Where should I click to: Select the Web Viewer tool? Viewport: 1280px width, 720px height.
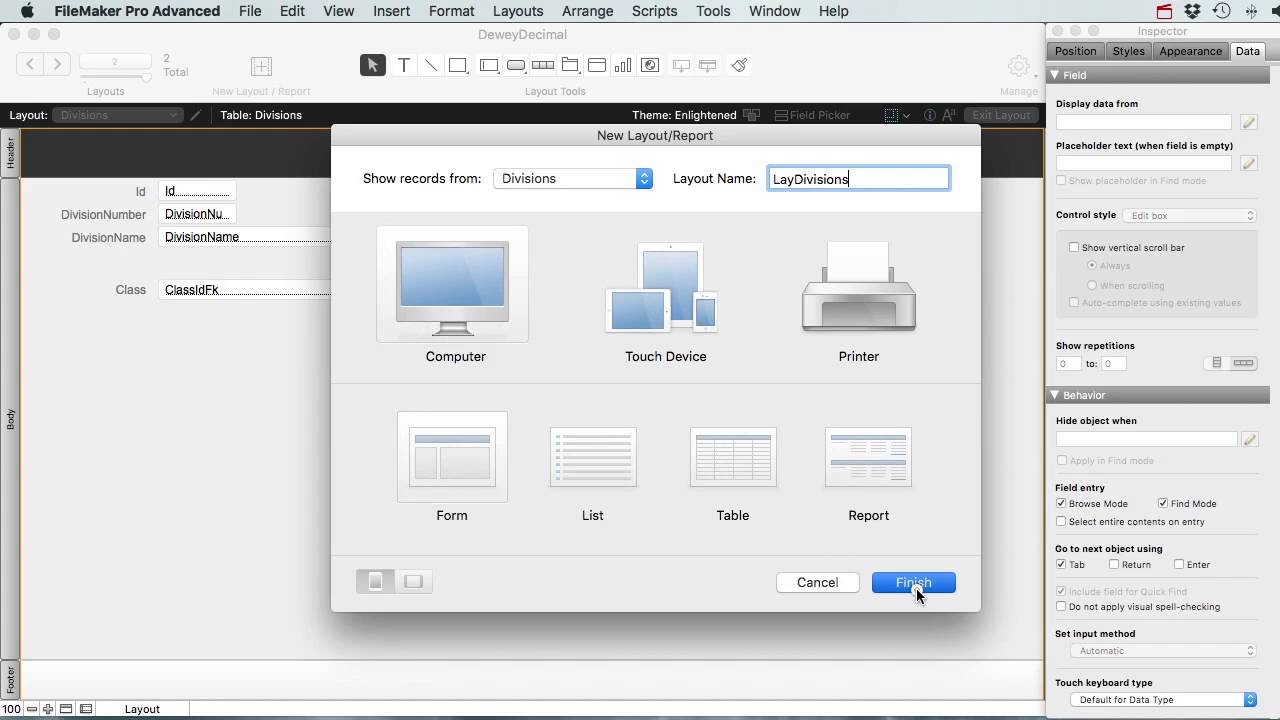650,65
